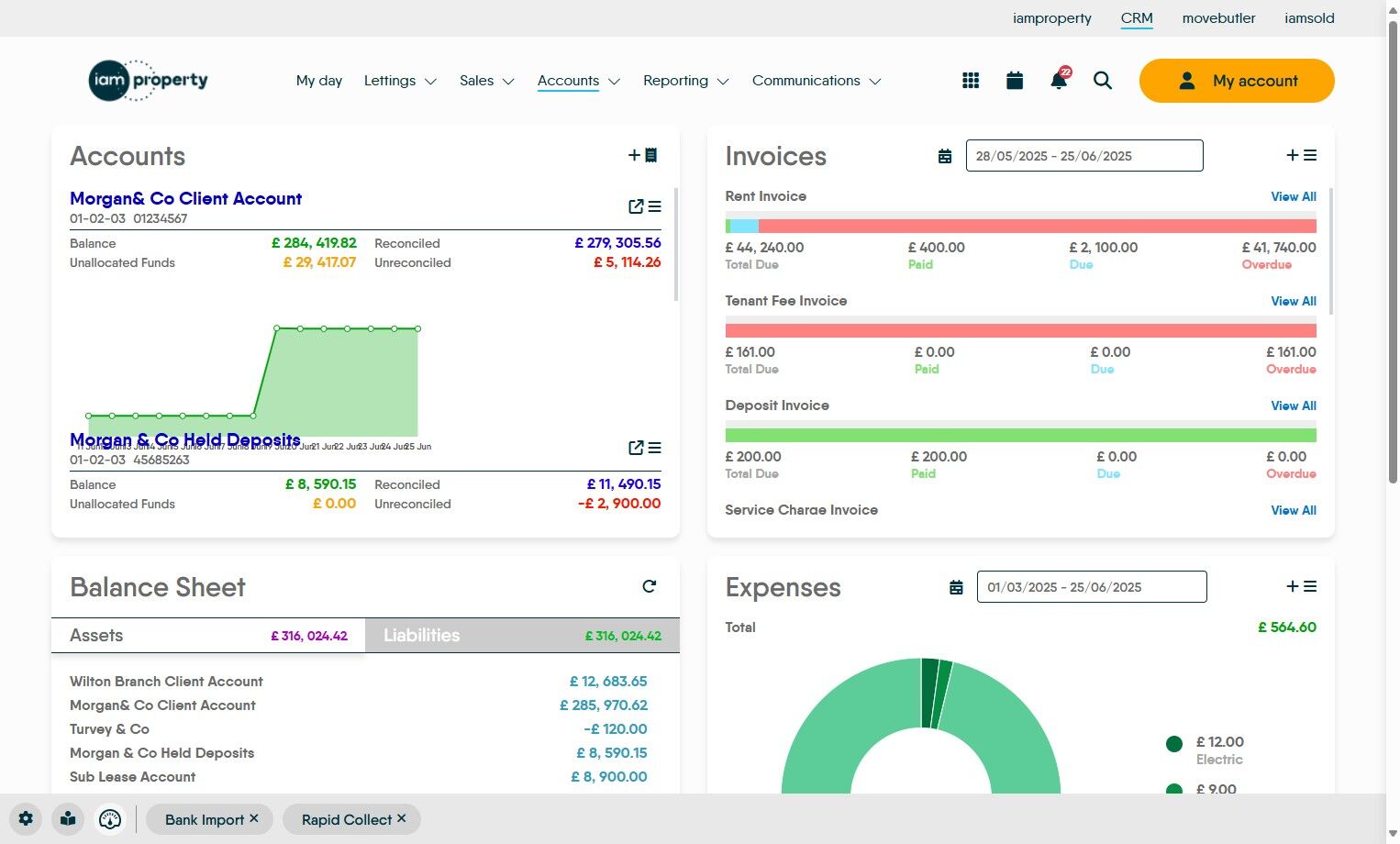This screenshot has height=844, width=1400.
Task: View all Rent Invoices
Action: 1294,196
